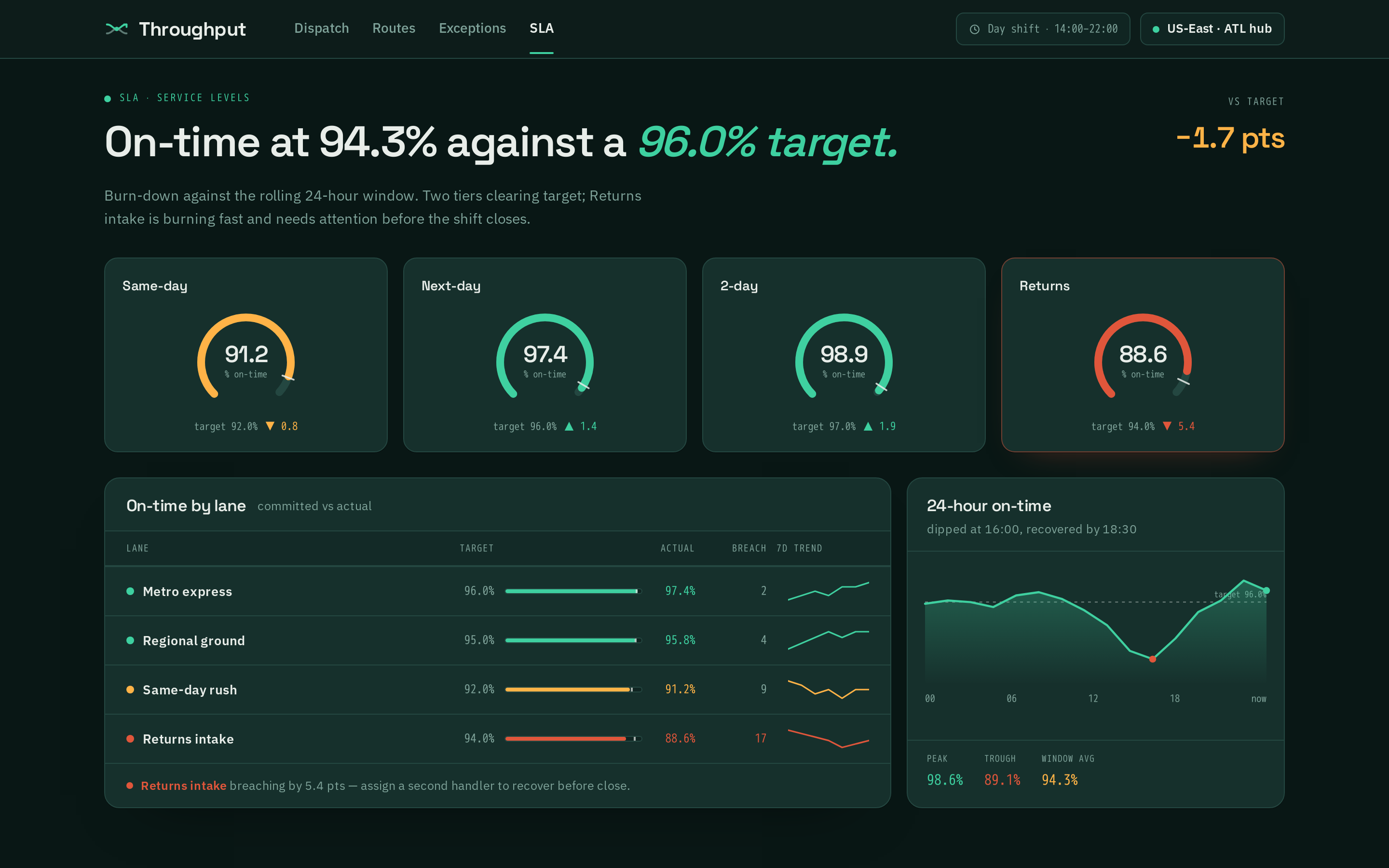Click the breach count 17
The width and height of the screenshot is (1389, 868).
click(761, 739)
